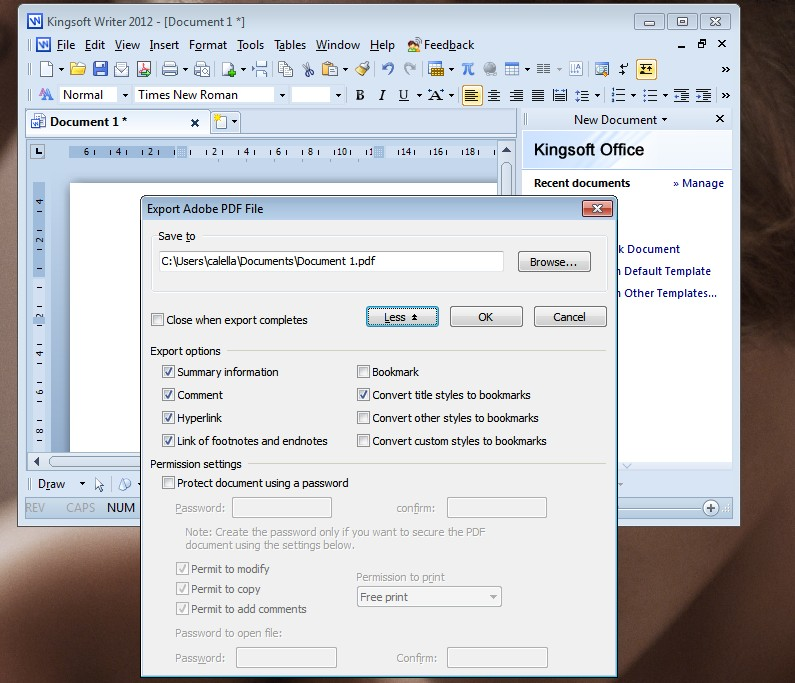Uncheck the Hyperlink export option
The image size is (795, 683).
pyautogui.click(x=168, y=418)
